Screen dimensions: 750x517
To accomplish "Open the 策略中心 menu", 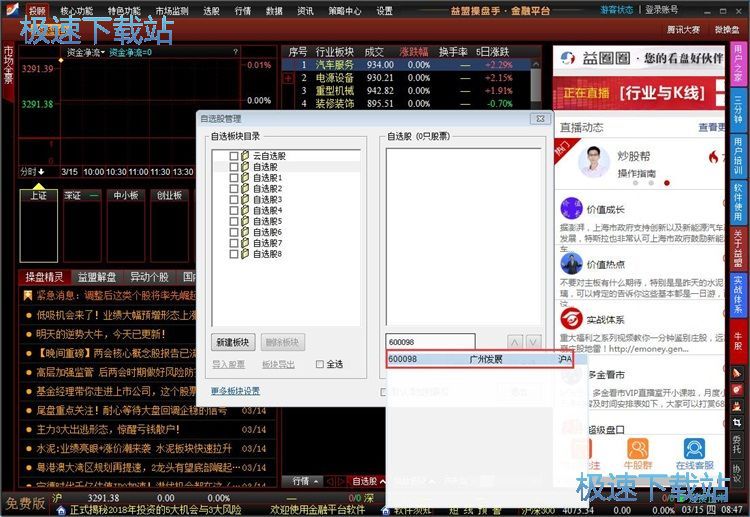I will (344, 10).
